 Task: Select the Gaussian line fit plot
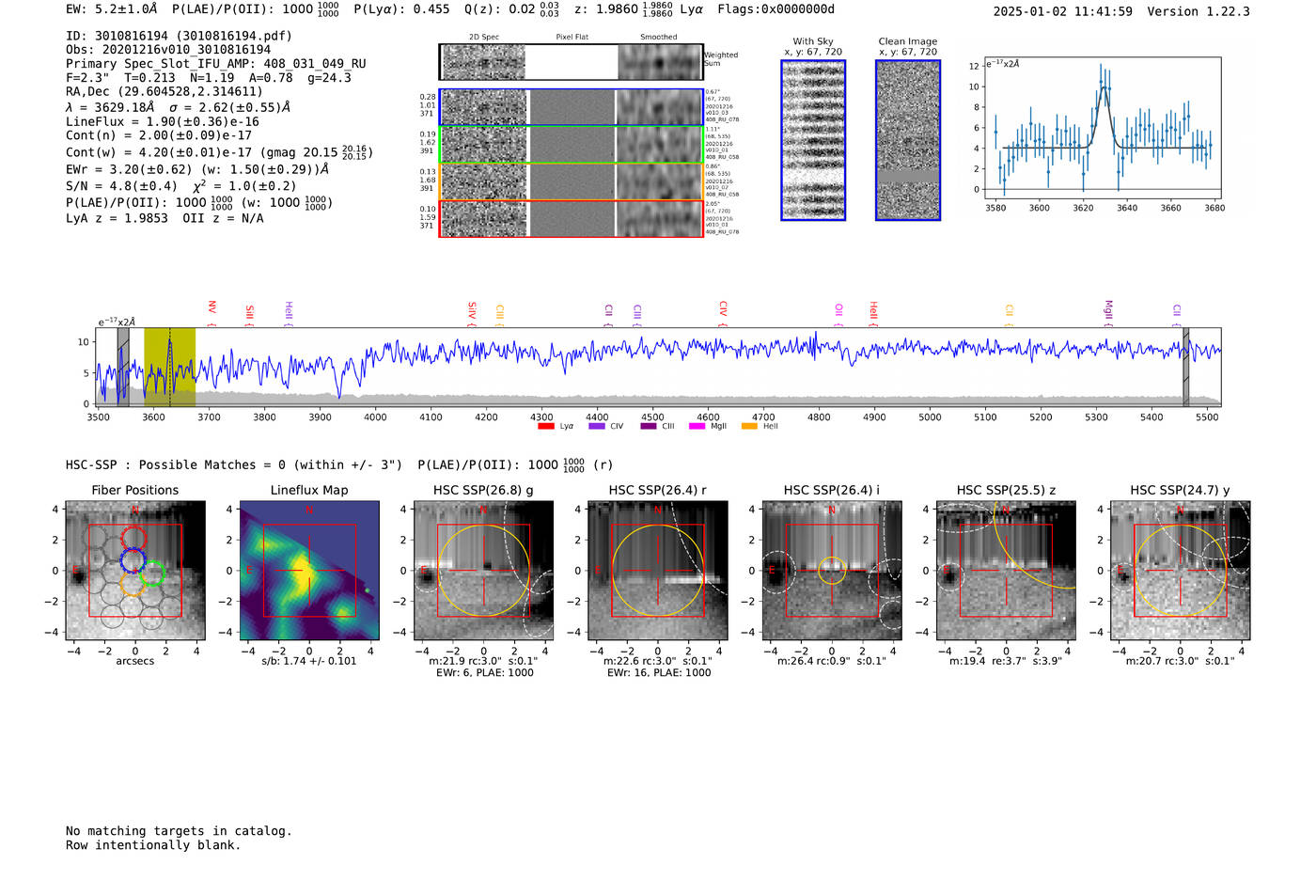(x=1102, y=128)
